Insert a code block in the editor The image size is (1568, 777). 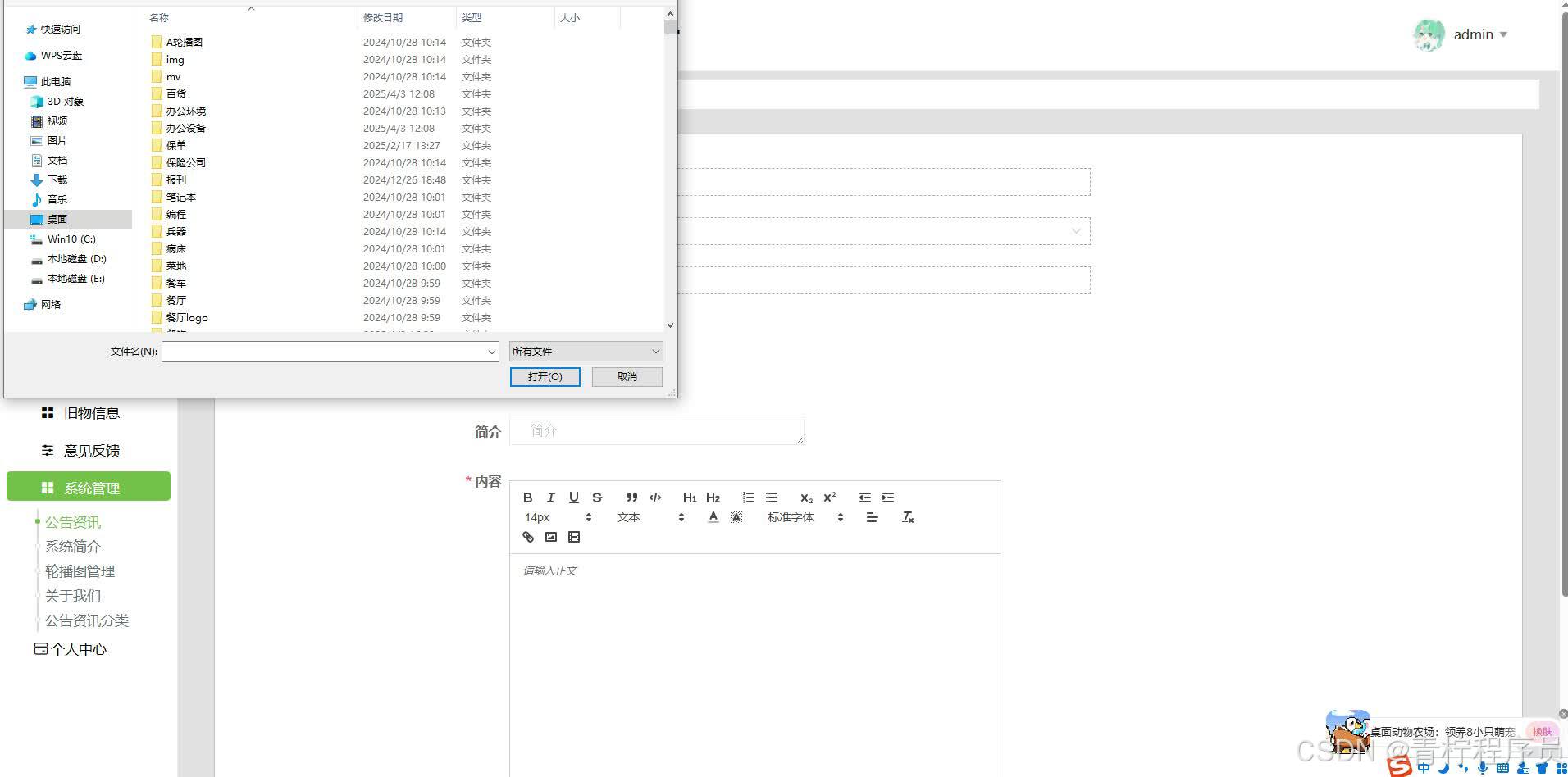click(655, 498)
